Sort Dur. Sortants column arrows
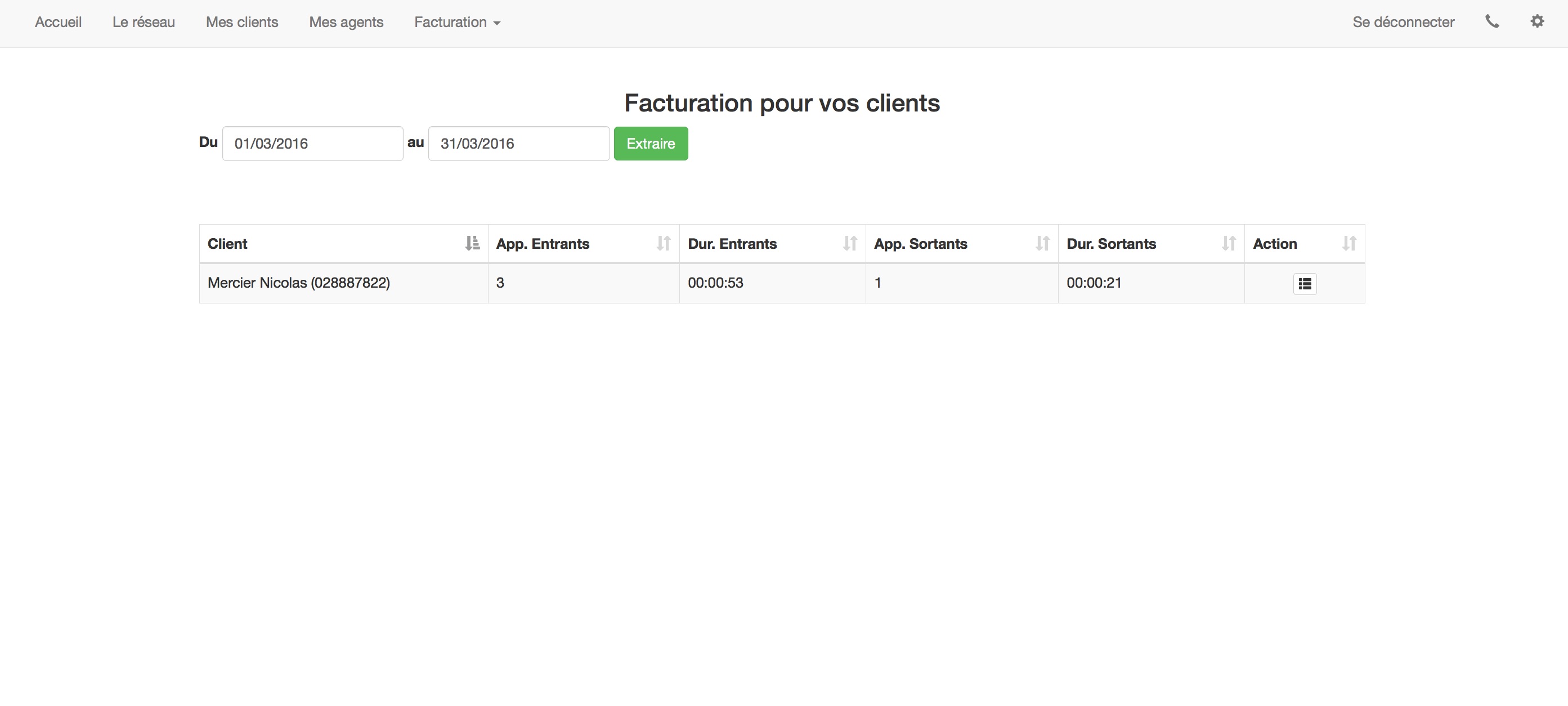The width and height of the screenshot is (1568, 706). tap(1229, 244)
